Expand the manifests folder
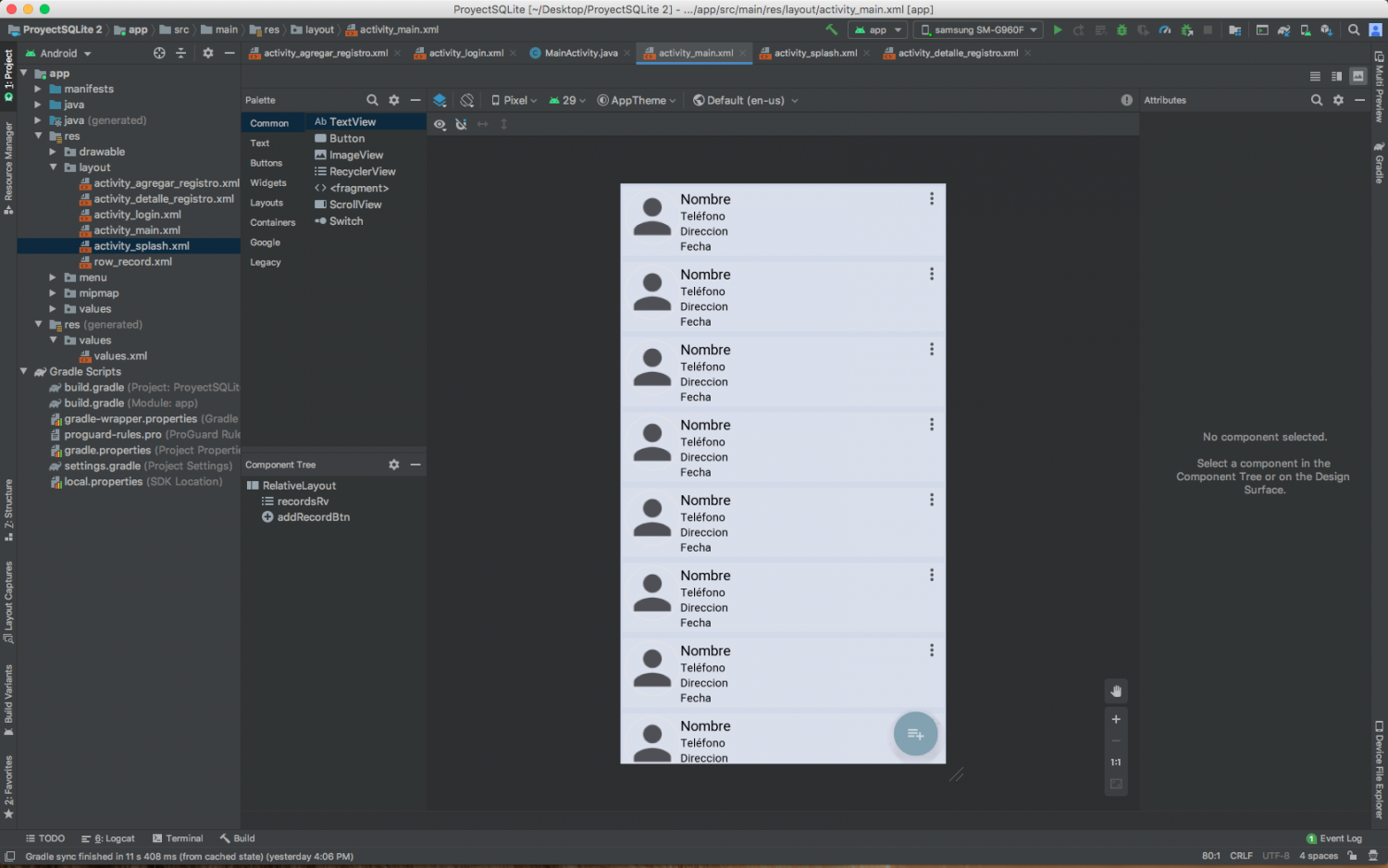Screen dimensions: 1388x868 (x=38, y=89)
